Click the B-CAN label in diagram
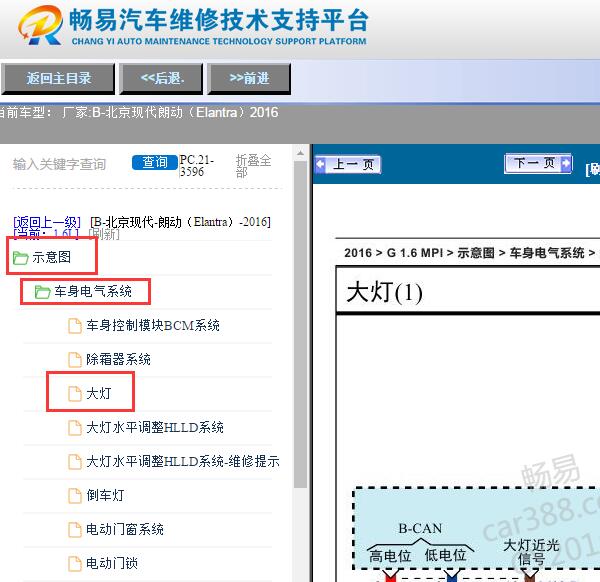The image size is (600, 582). [x=420, y=528]
